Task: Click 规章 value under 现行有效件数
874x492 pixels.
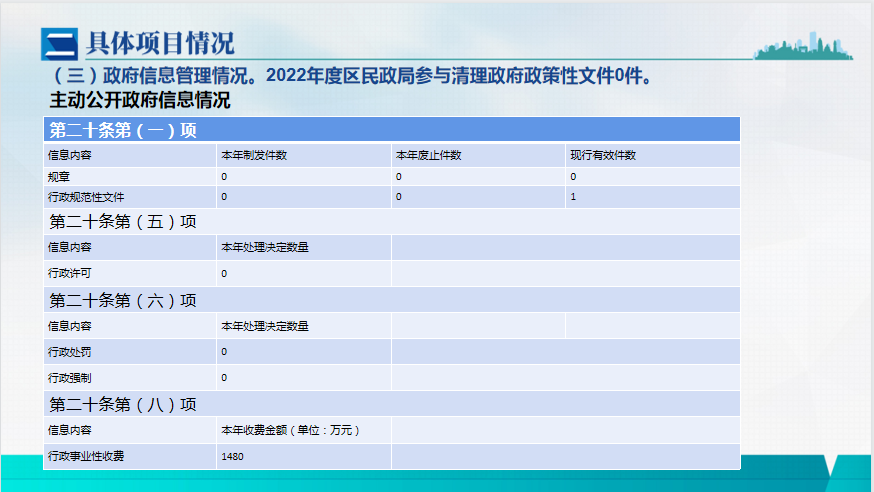Action: (573, 177)
